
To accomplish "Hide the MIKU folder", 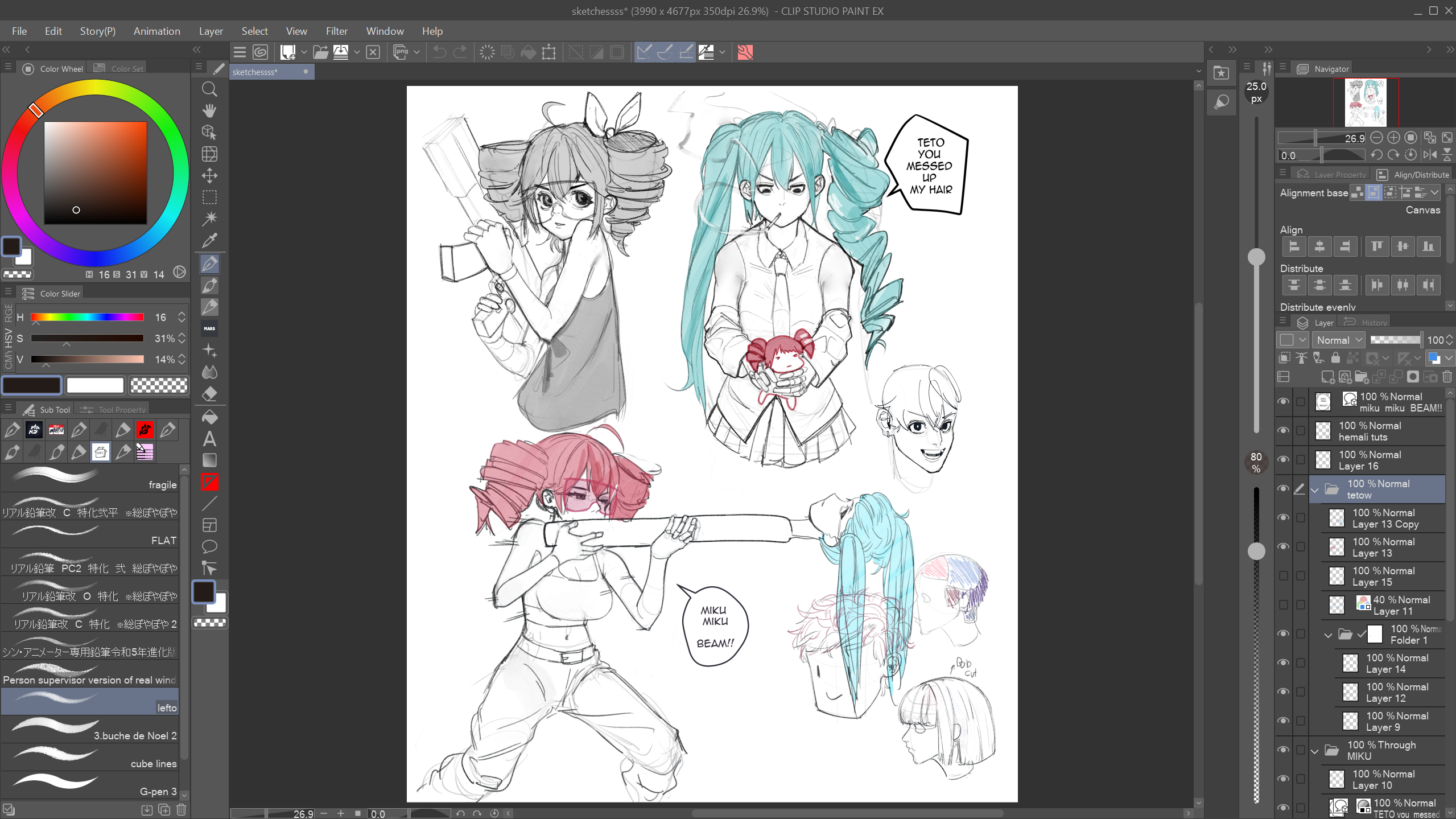I will (x=1283, y=750).
